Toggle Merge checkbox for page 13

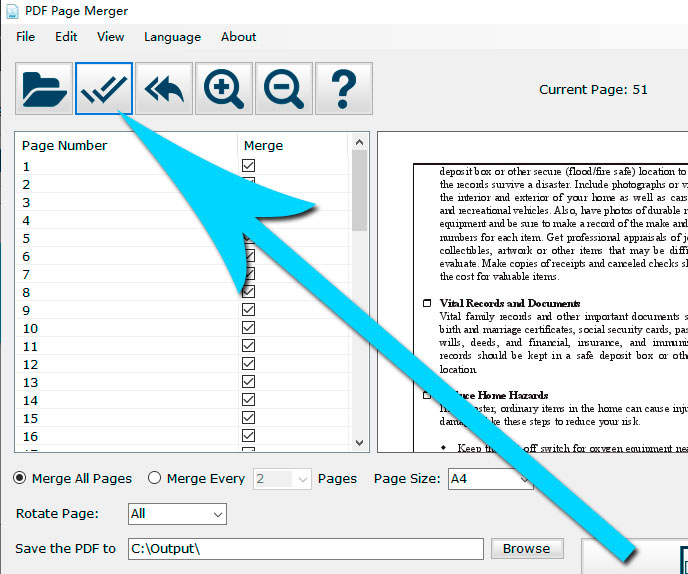coord(248,381)
